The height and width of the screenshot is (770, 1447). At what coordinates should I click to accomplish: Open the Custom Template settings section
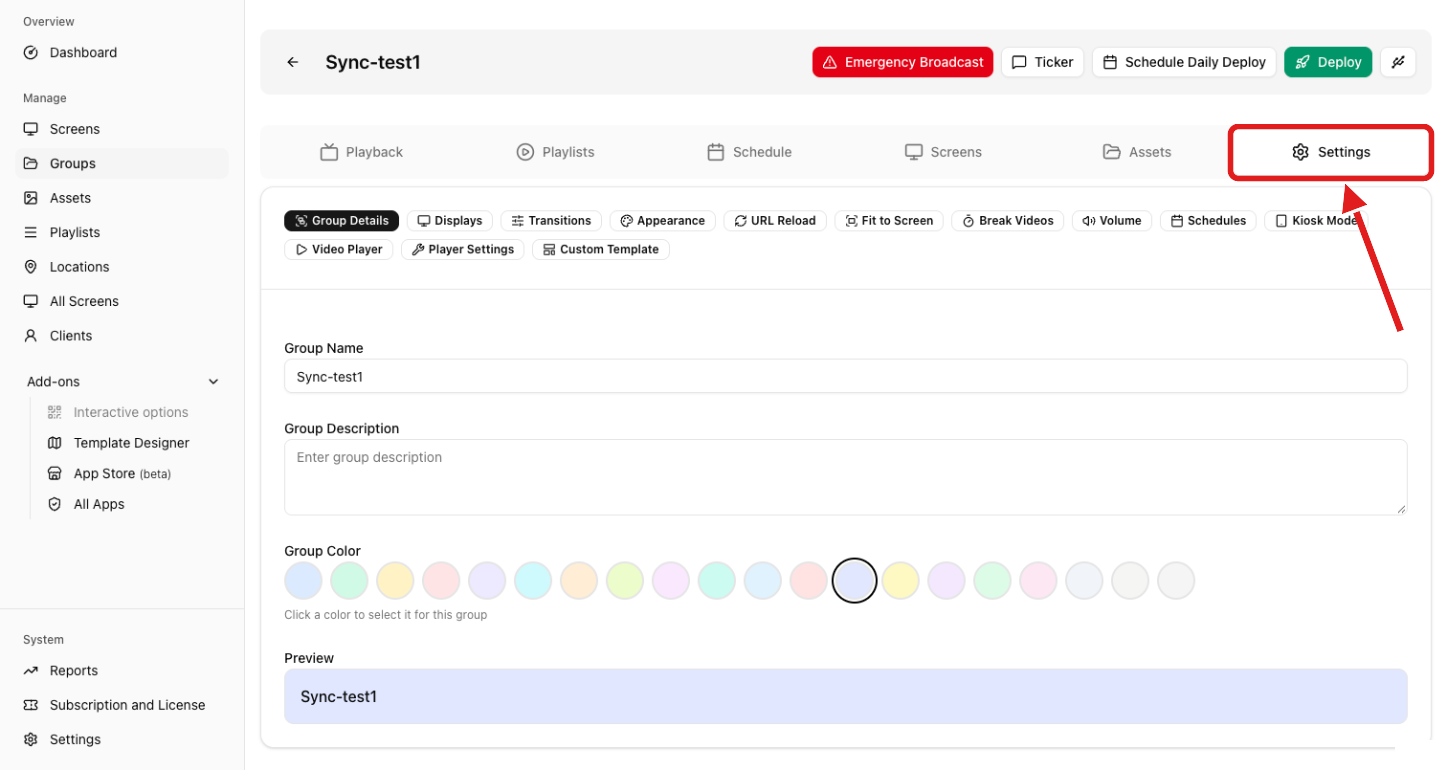point(601,250)
